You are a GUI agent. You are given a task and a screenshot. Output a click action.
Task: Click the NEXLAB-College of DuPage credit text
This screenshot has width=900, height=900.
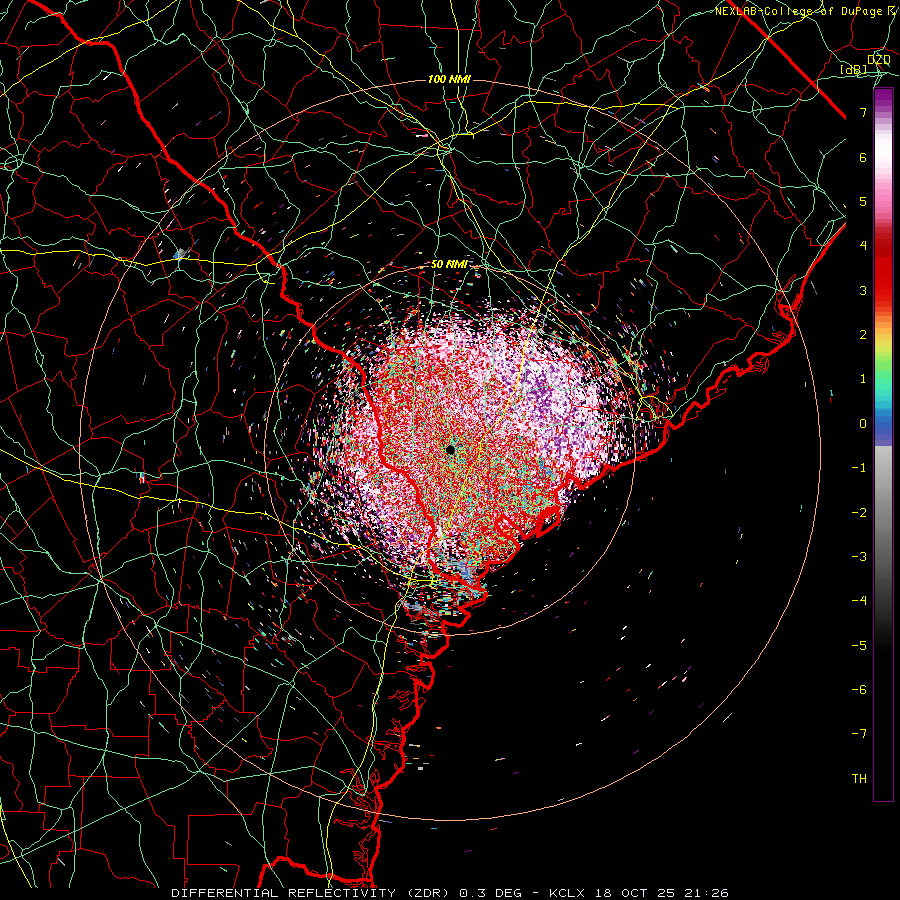click(801, 11)
